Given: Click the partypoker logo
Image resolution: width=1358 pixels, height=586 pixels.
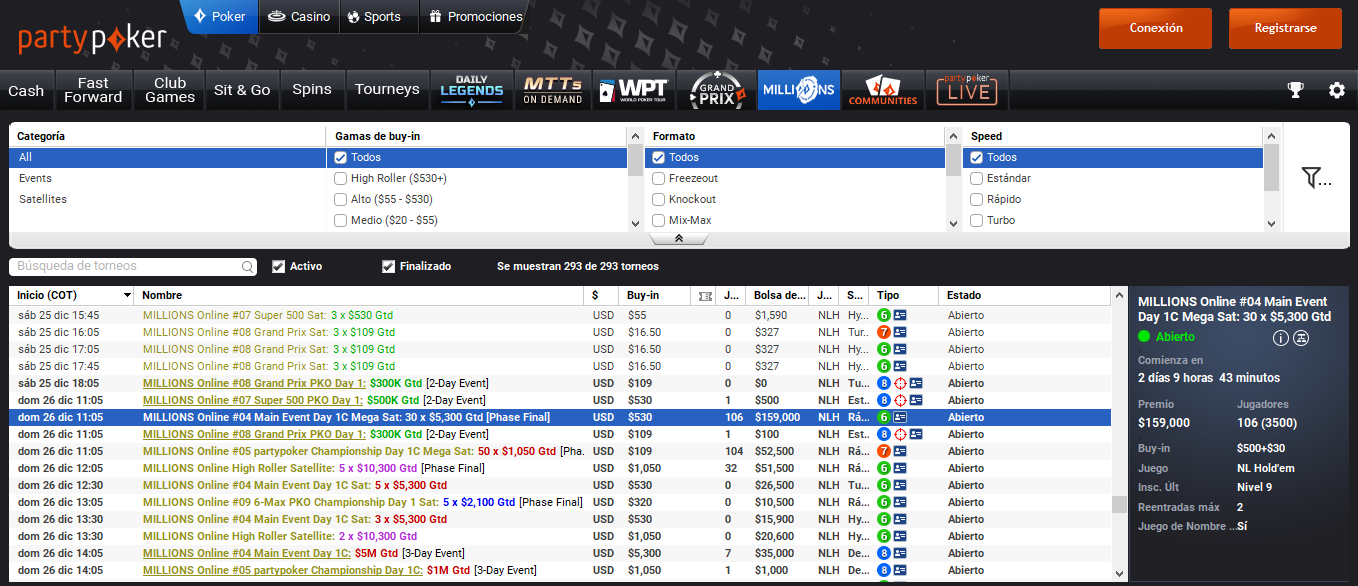Looking at the screenshot, I should click(92, 38).
